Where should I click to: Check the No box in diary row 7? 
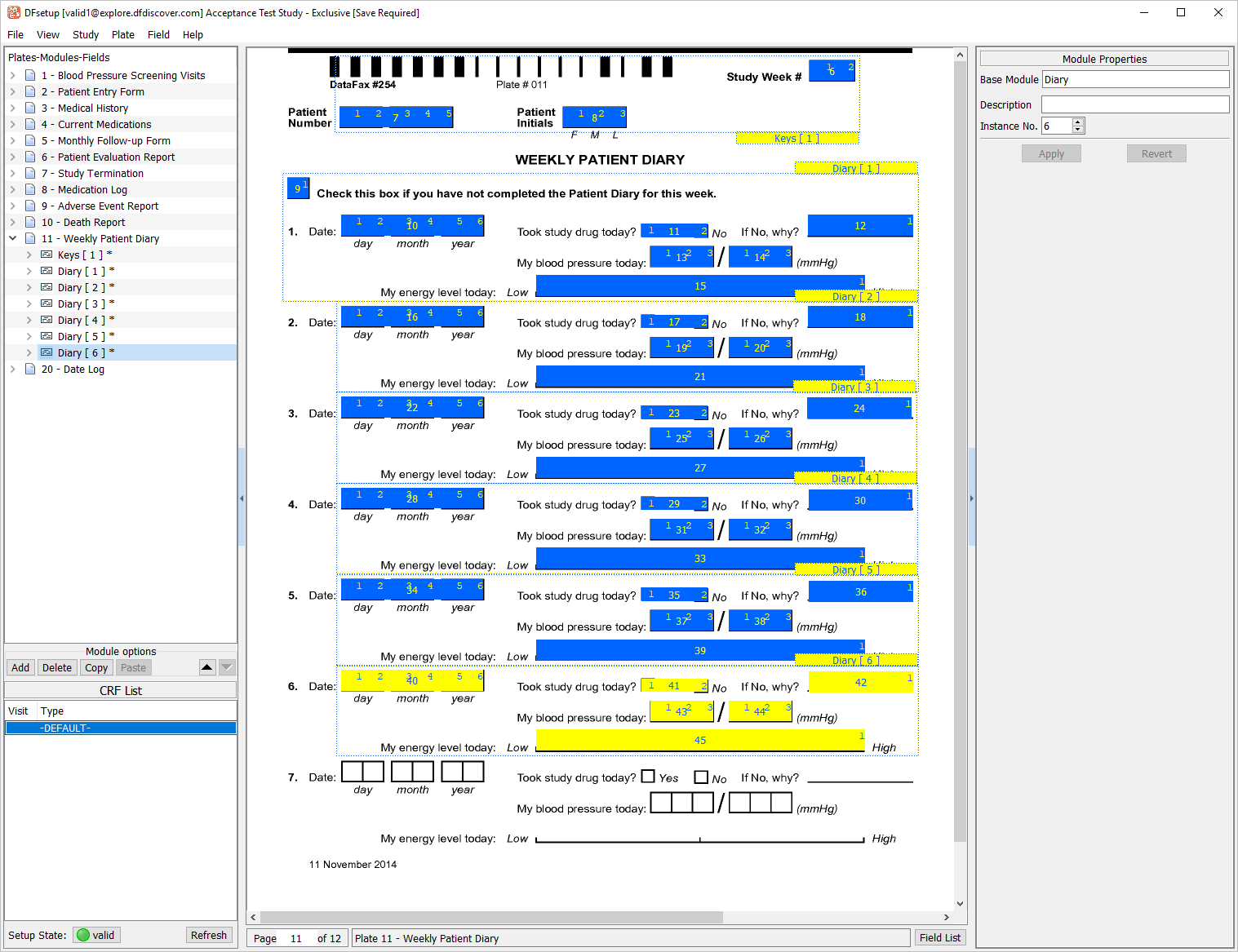coord(701,777)
